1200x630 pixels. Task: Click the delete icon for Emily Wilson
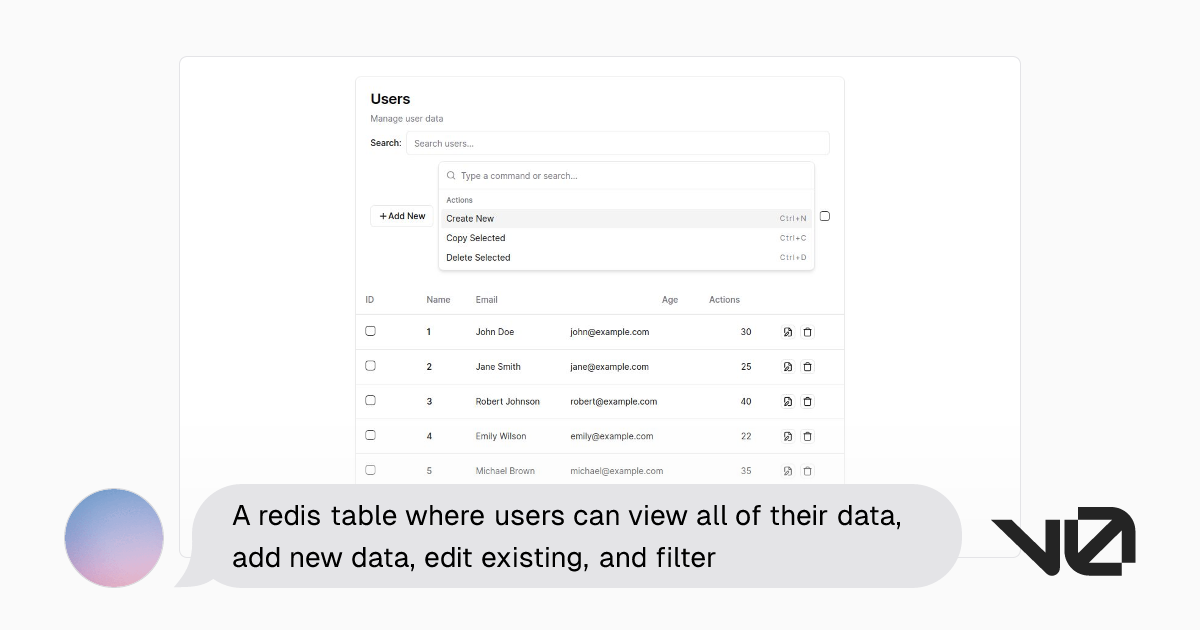(x=807, y=436)
